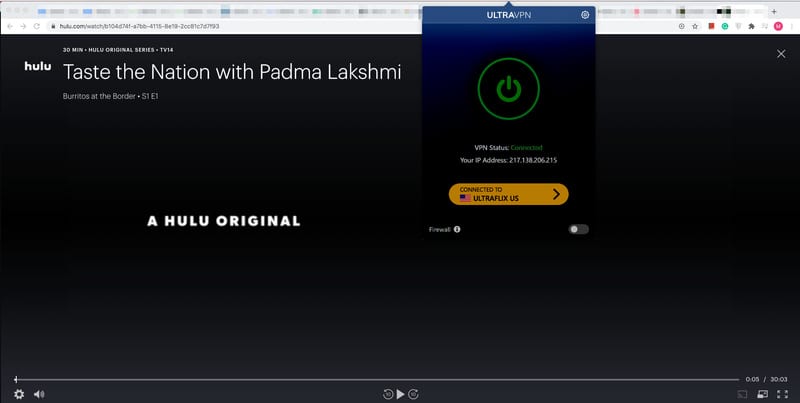Show the Firewall info tooltip icon
This screenshot has width=800, height=403.
click(x=457, y=230)
